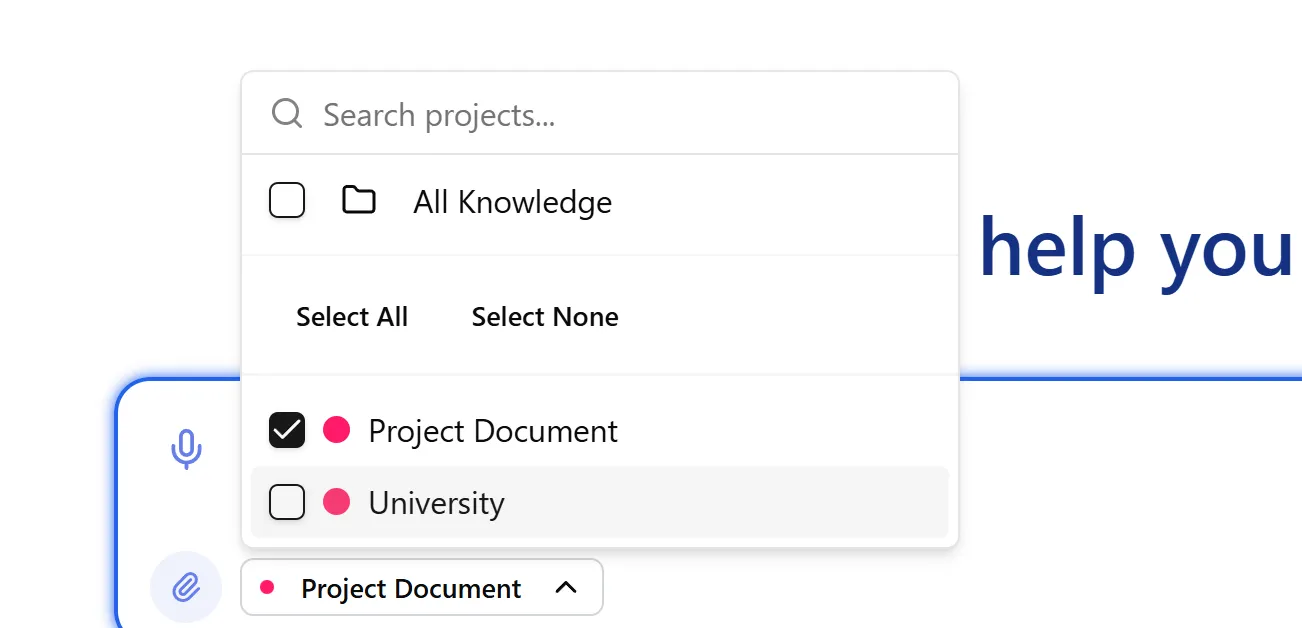Click the upward chevron next to Project Document
Image resolution: width=1302 pixels, height=628 pixels.
click(566, 588)
